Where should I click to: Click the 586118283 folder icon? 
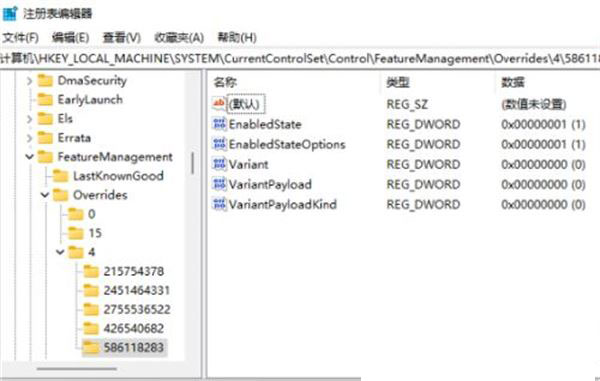pyautogui.click(x=91, y=348)
